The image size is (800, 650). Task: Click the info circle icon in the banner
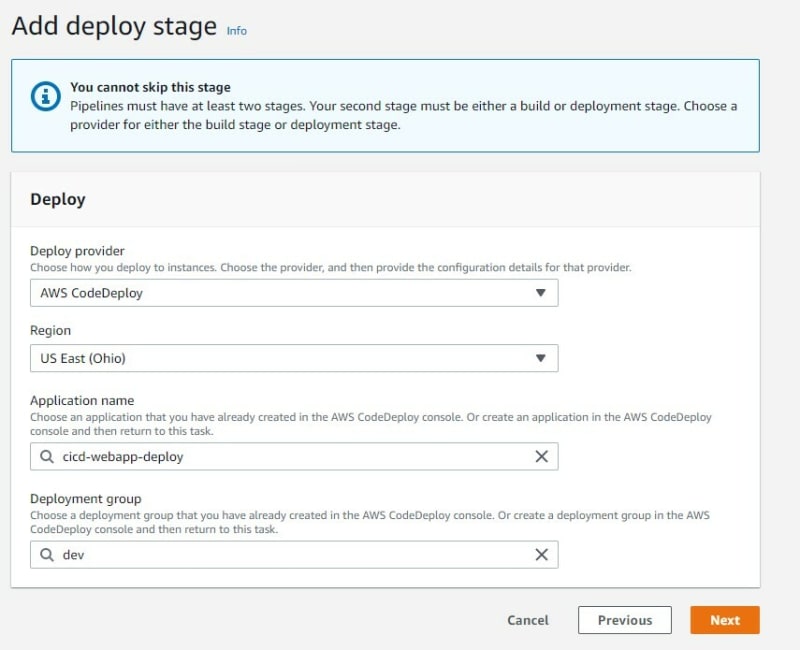pos(45,96)
